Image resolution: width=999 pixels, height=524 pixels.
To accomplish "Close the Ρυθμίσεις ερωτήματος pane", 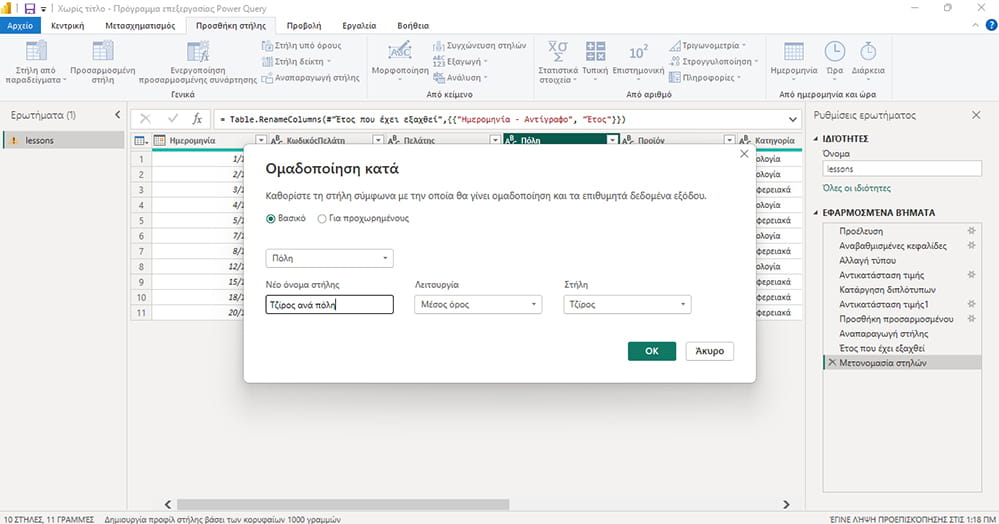I will point(976,115).
